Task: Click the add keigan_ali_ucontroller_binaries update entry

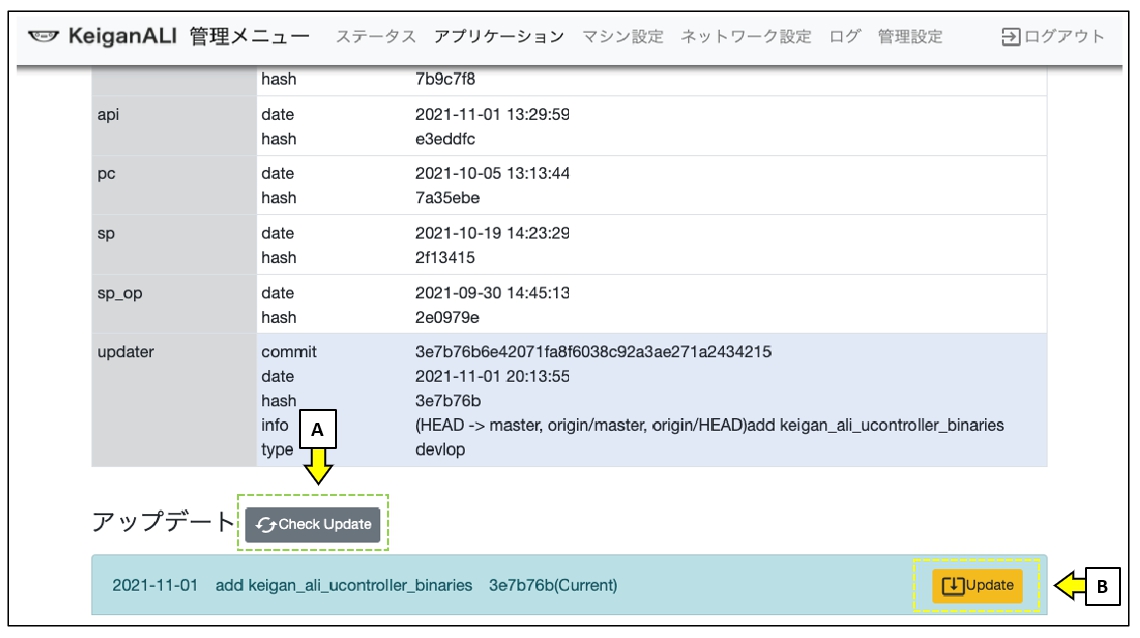Action: coord(343,585)
